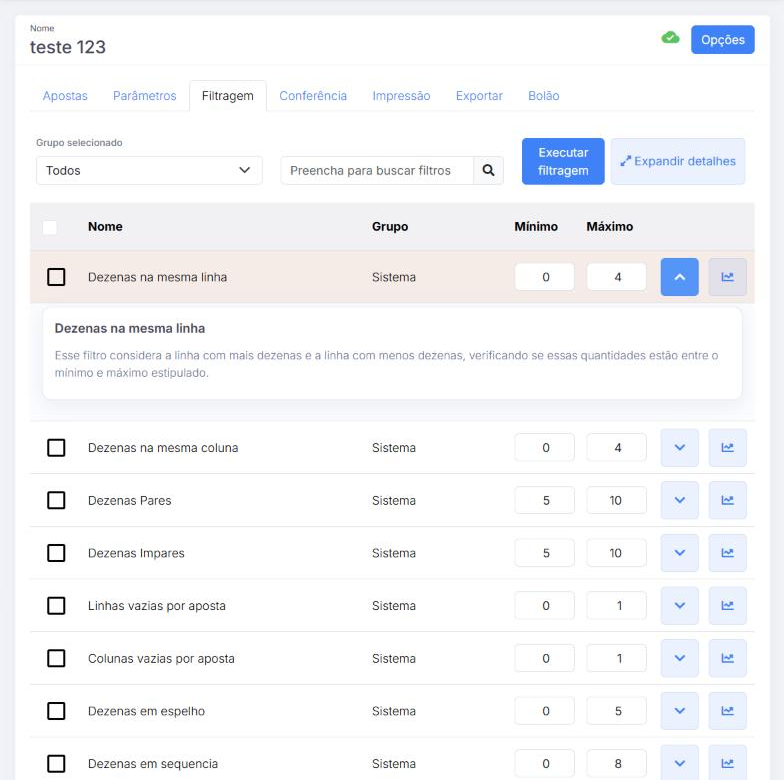Click the Opções button
Image resolution: width=784 pixels, height=780 pixels.
(x=722, y=40)
